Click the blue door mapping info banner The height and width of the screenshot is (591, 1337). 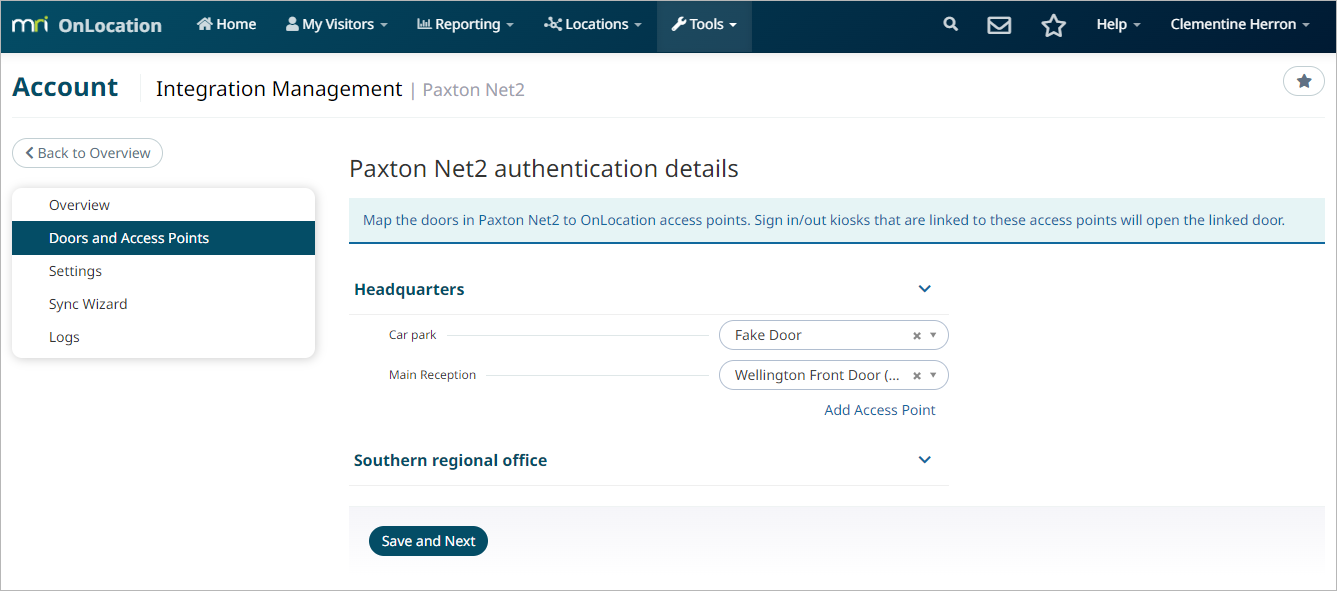tap(836, 220)
